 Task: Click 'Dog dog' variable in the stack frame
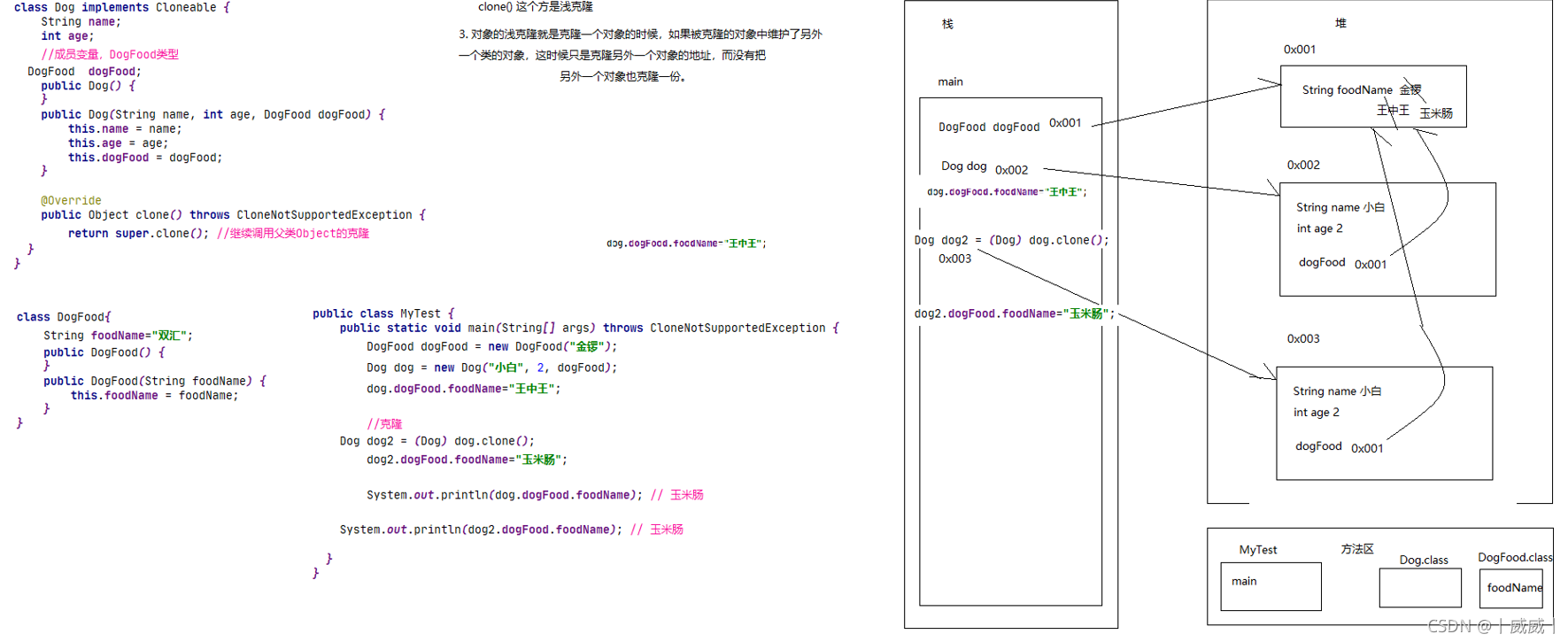(963, 166)
